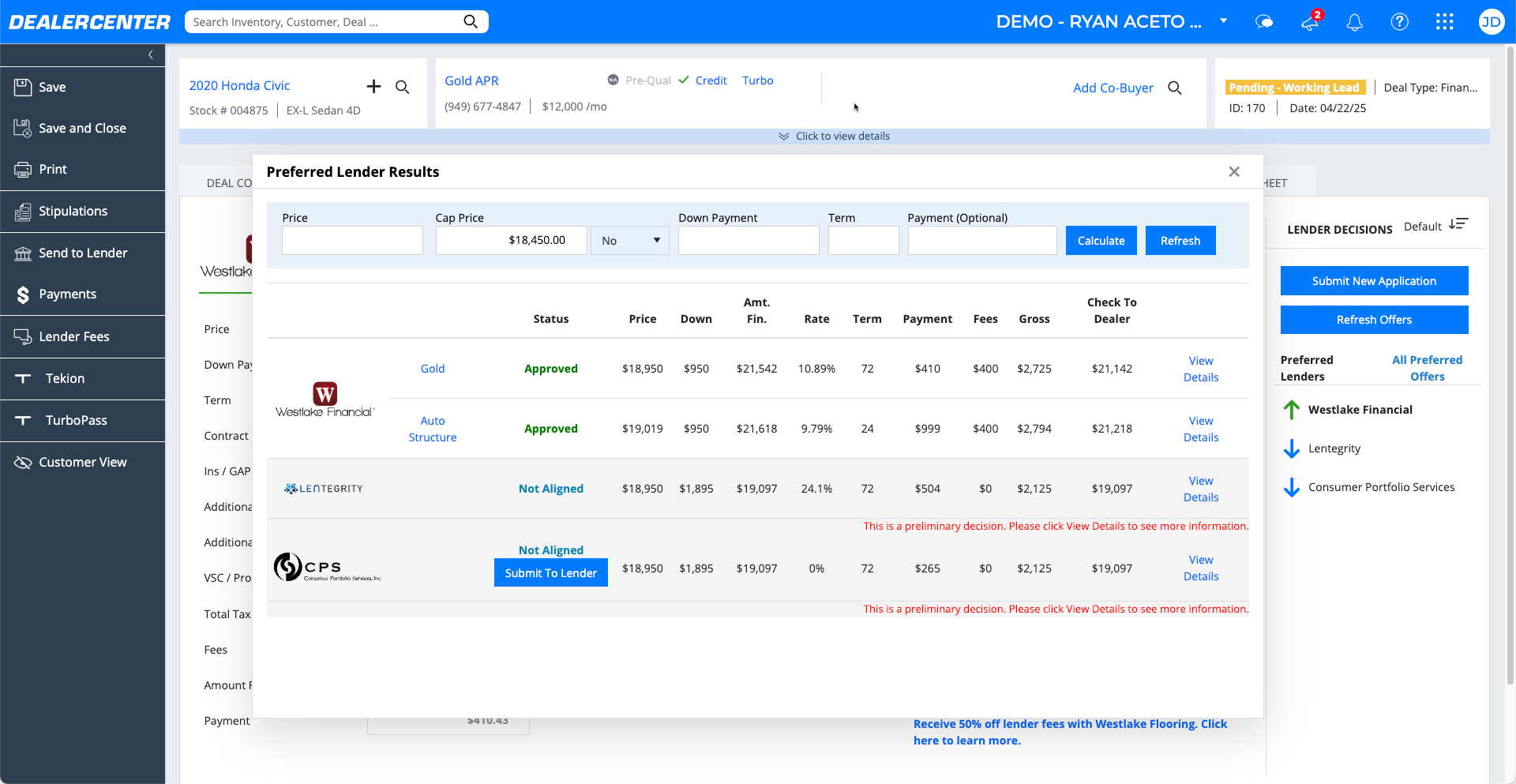Viewport: 1516px width, 784px height.
Task: View Details for CPS offer
Action: coord(1201,568)
